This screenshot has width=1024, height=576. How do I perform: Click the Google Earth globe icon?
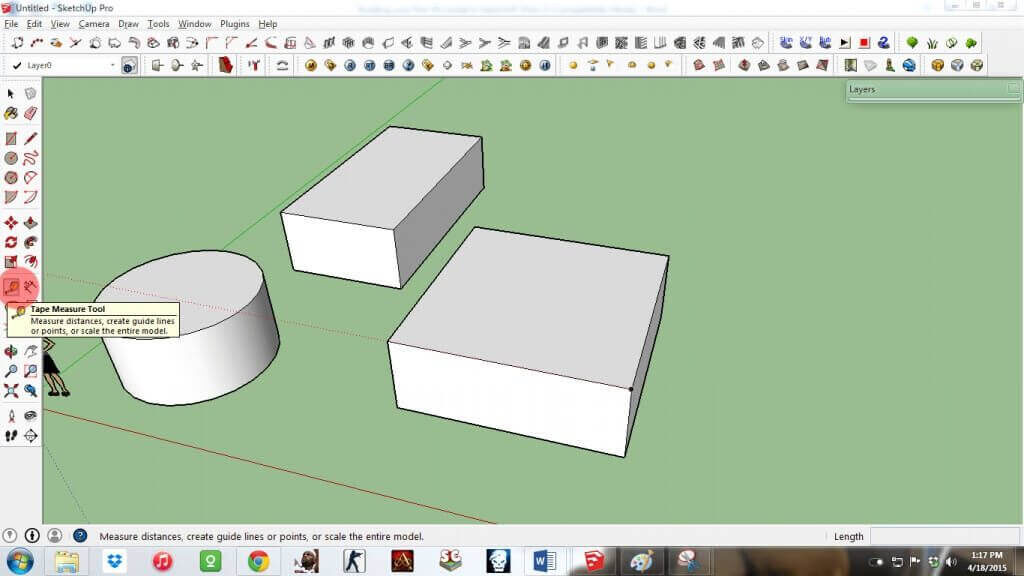(909, 65)
